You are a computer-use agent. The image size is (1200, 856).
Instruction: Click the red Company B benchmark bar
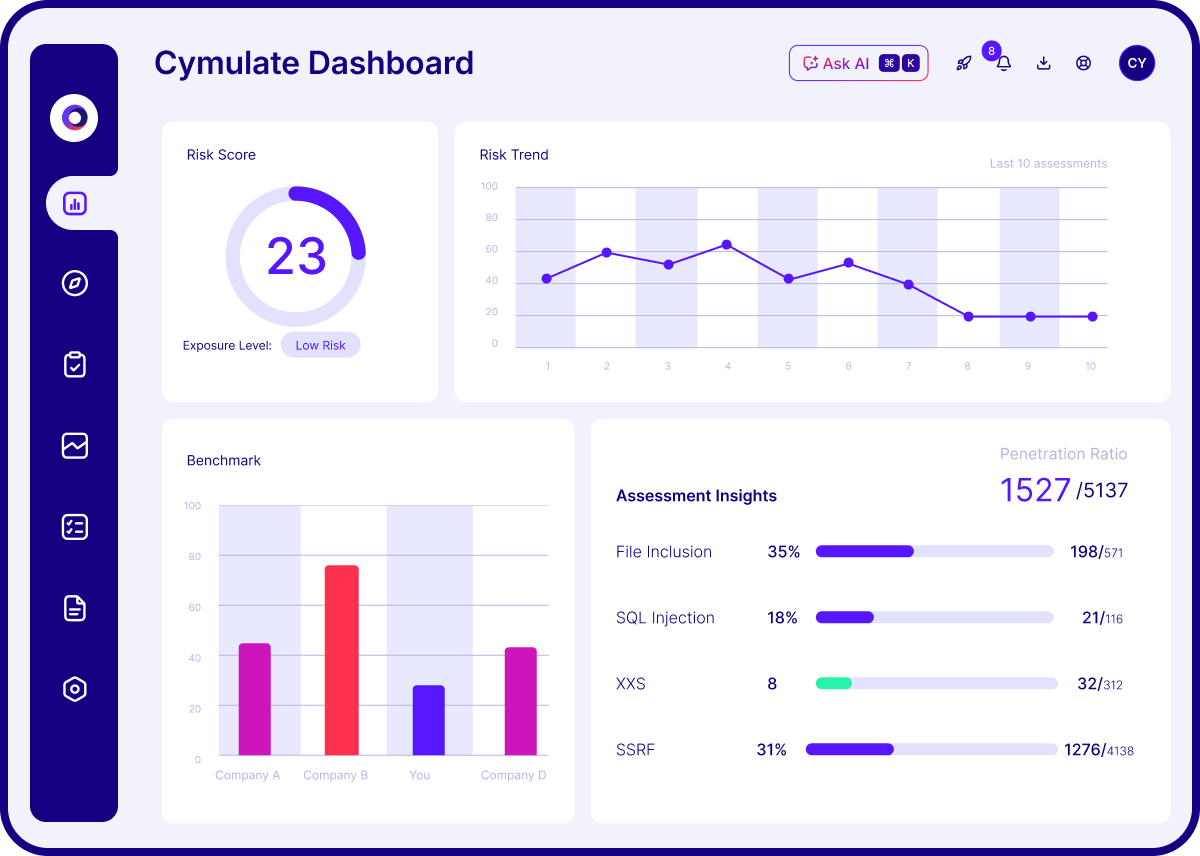coord(342,660)
